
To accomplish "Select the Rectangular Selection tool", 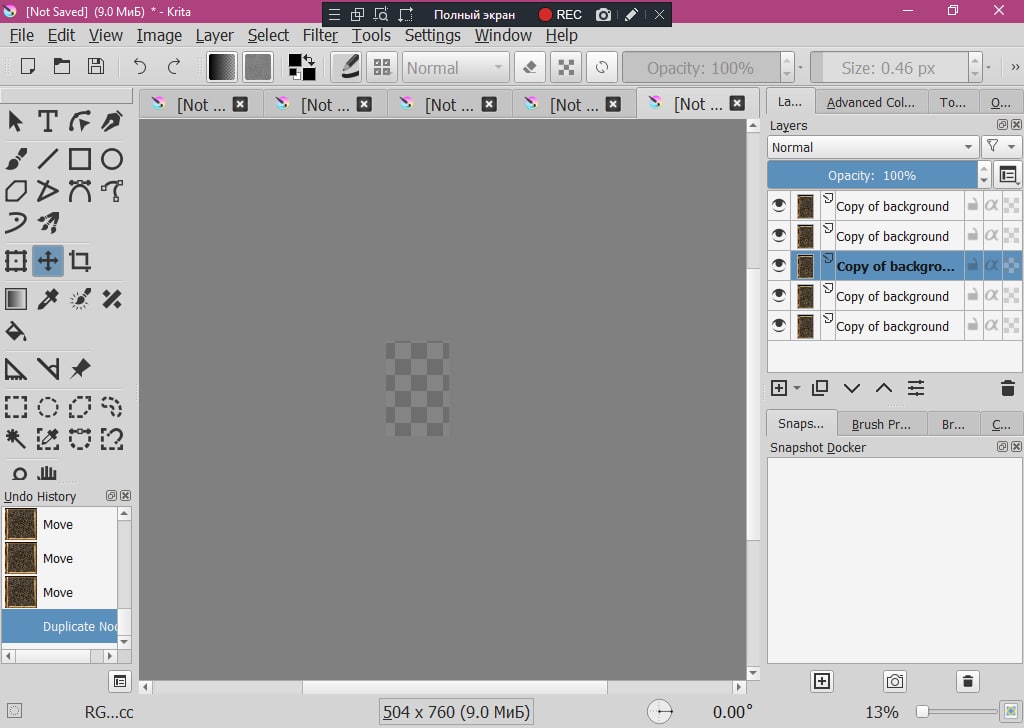I will pyautogui.click(x=16, y=407).
